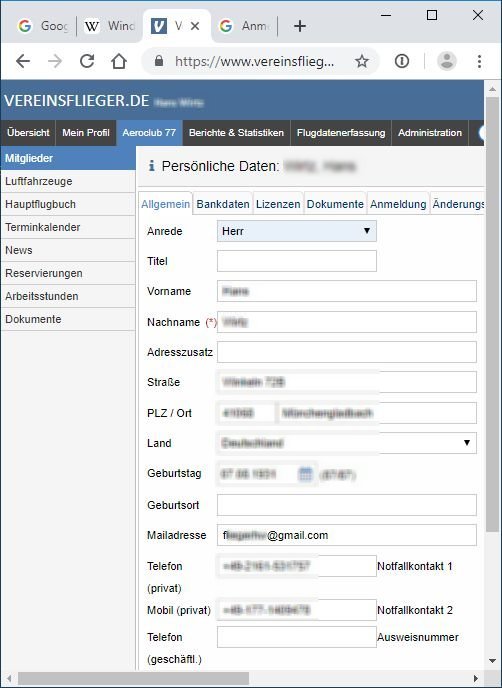Click the horizontal scrollbar thumb
The height and width of the screenshot is (688, 502).
coord(133,678)
